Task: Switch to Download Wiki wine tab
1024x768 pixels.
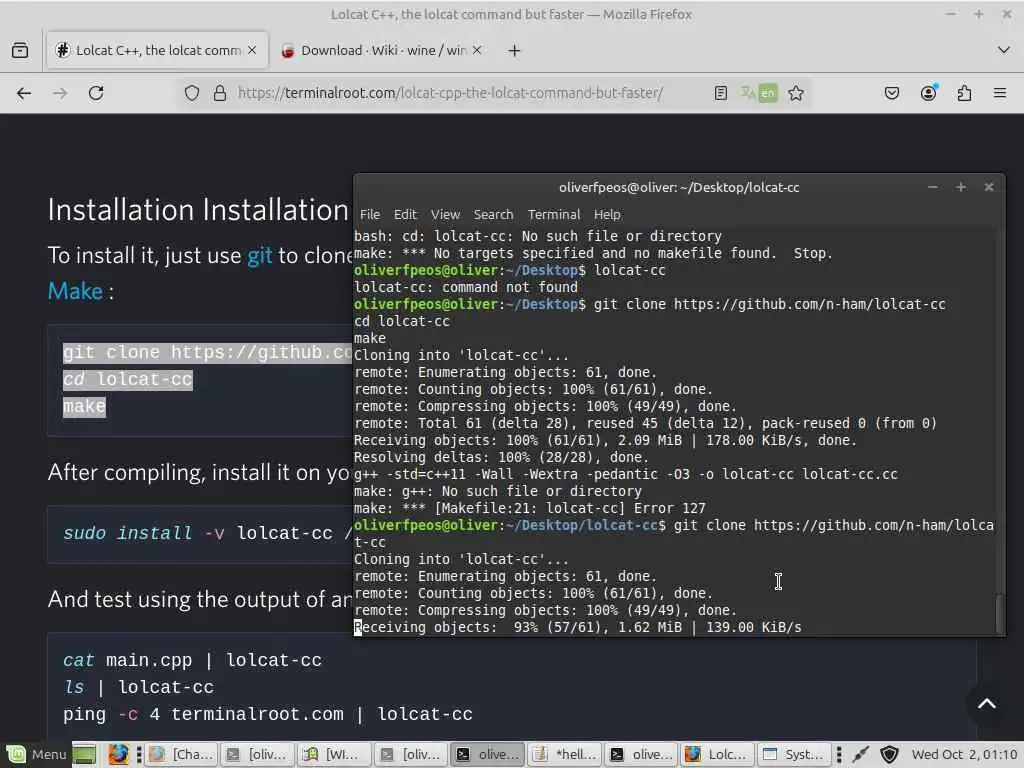Action: tap(383, 50)
